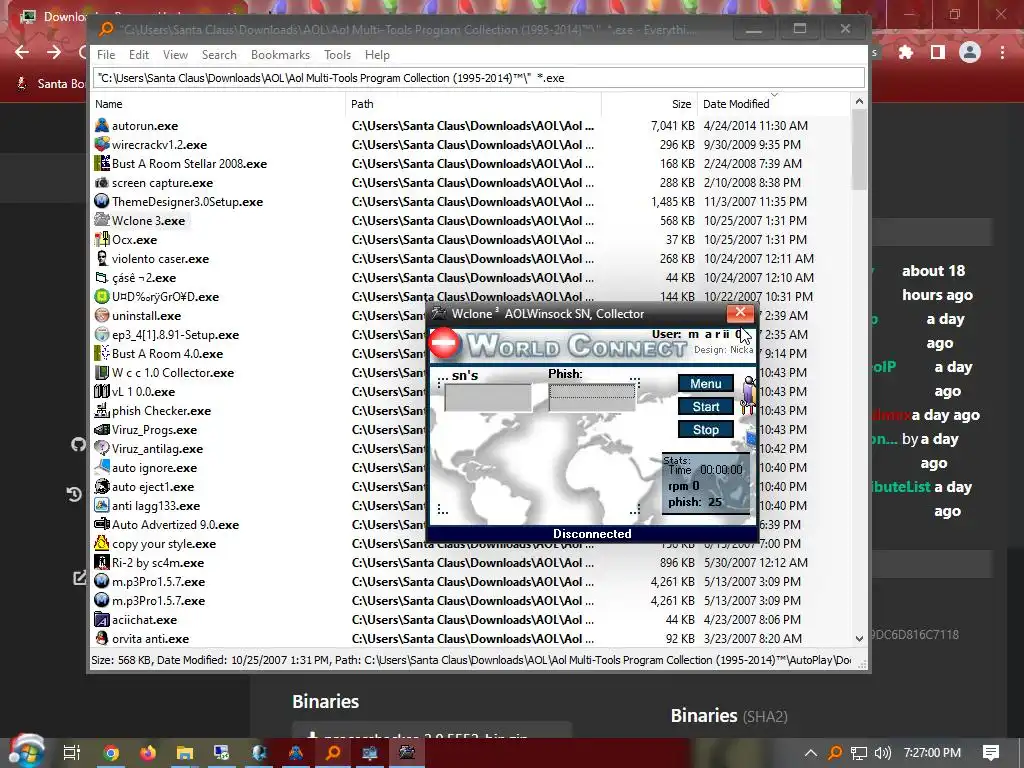Select the auto ignore.exe file name
Viewport: 1024px width, 768px height.
pos(154,468)
